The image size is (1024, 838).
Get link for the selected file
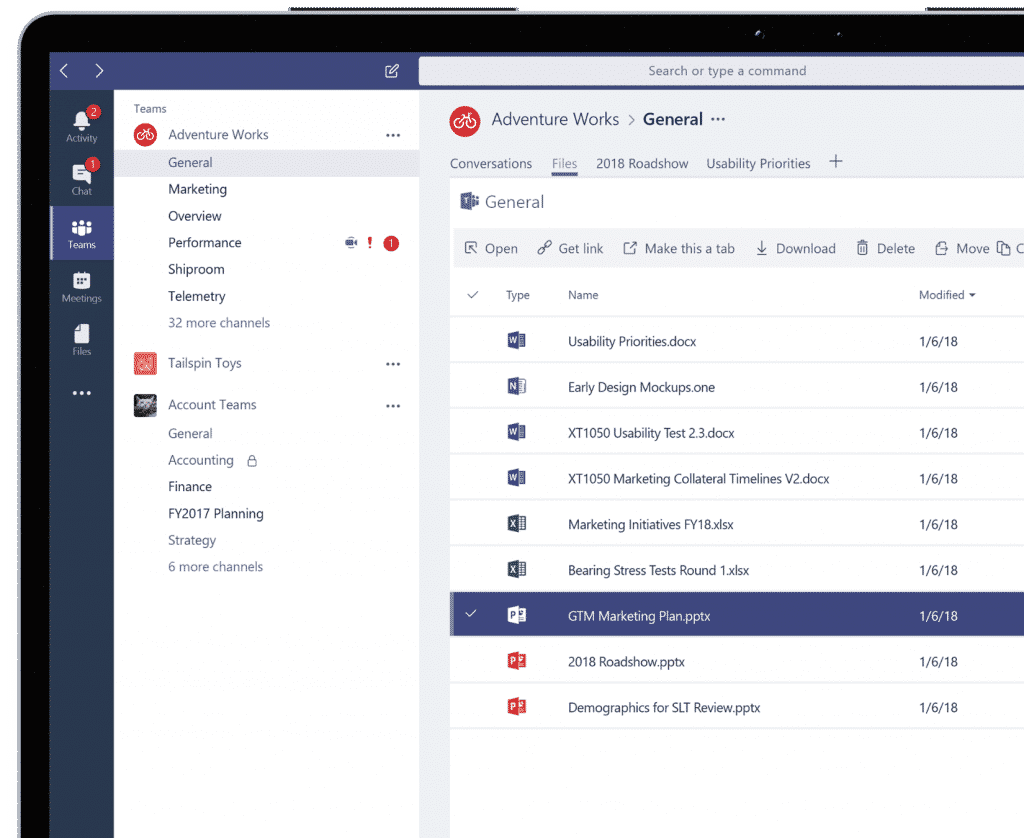pos(570,248)
